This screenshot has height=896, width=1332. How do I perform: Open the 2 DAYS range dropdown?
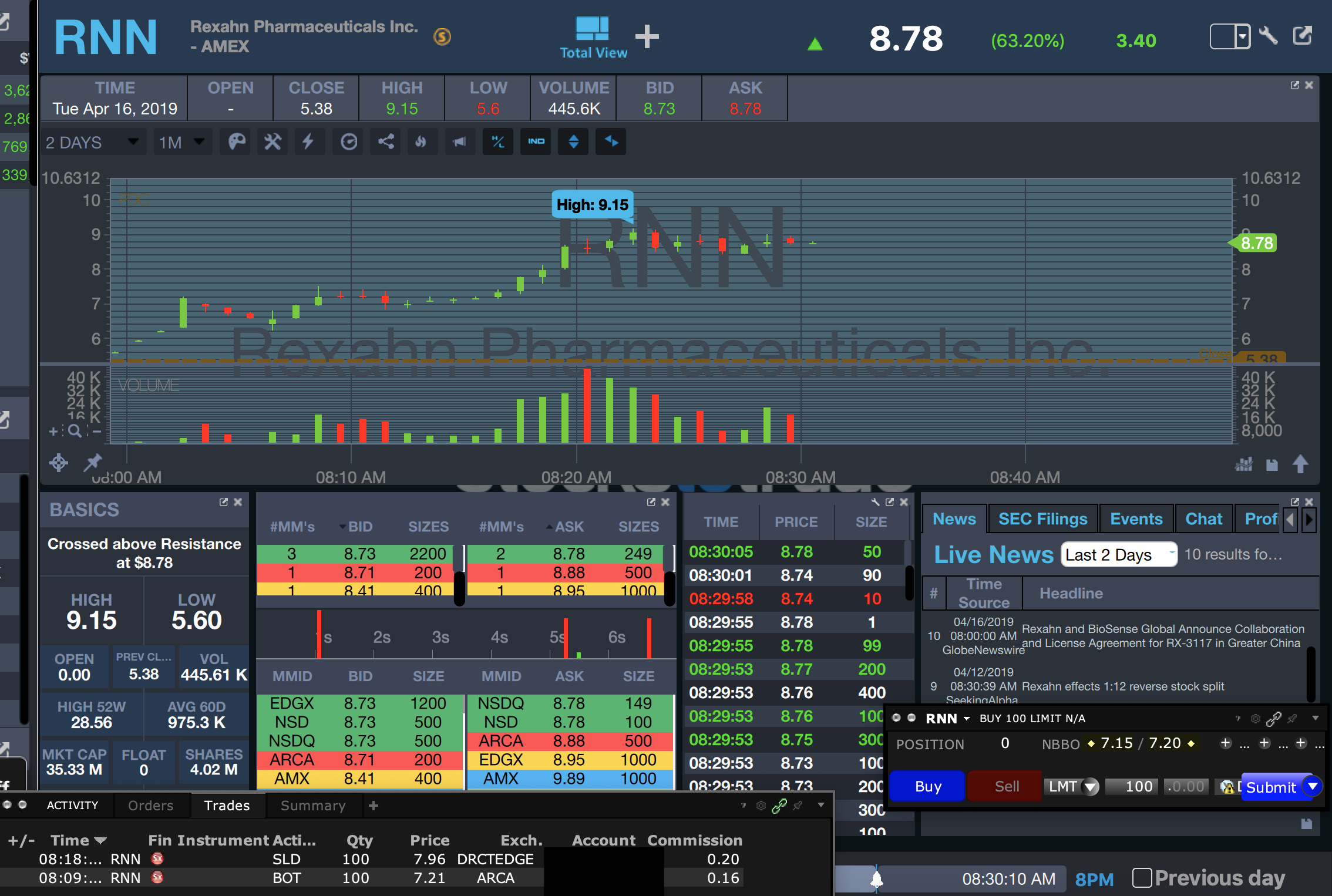pyautogui.click(x=92, y=142)
